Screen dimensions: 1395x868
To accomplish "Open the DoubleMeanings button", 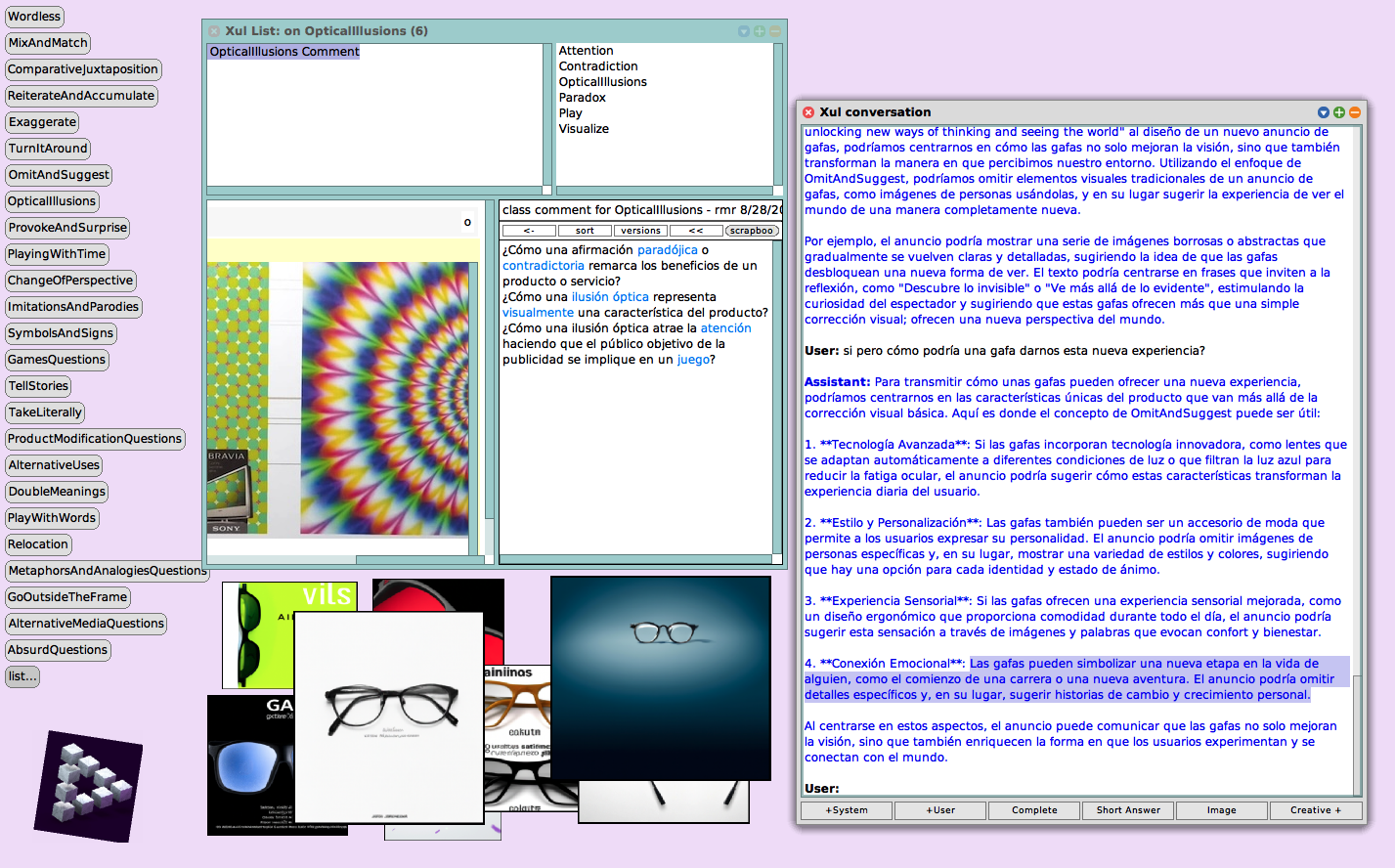I will [57, 492].
